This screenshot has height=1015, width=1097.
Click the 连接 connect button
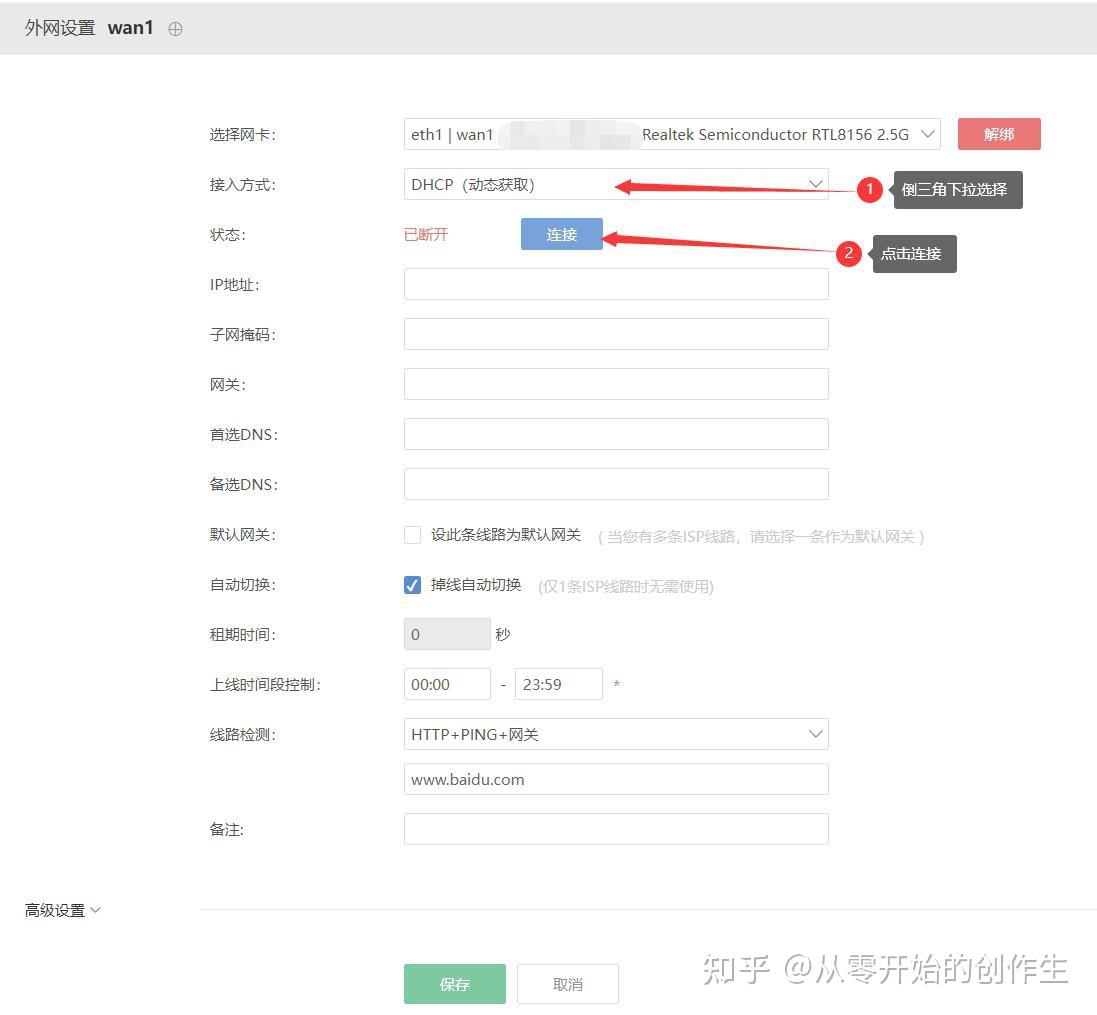(x=561, y=234)
